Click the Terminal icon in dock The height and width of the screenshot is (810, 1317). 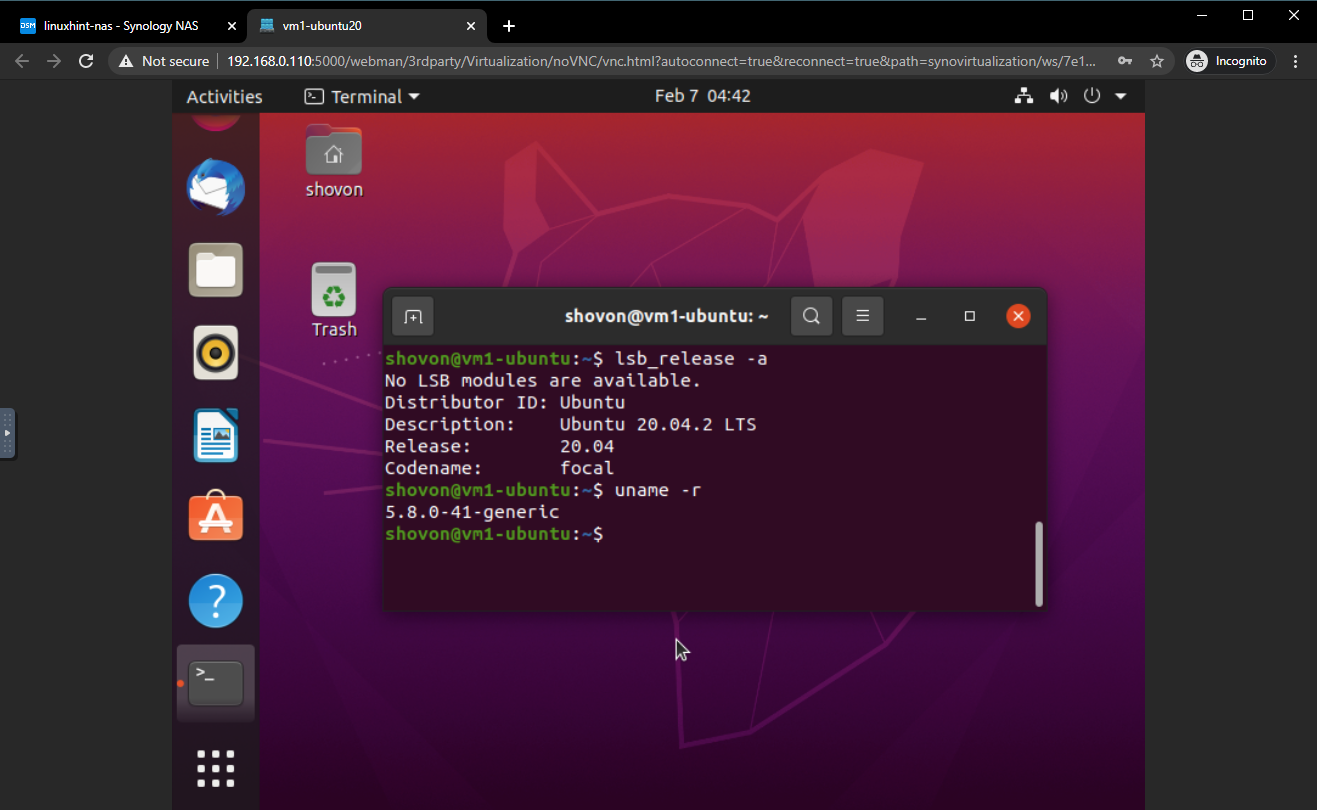[215, 683]
